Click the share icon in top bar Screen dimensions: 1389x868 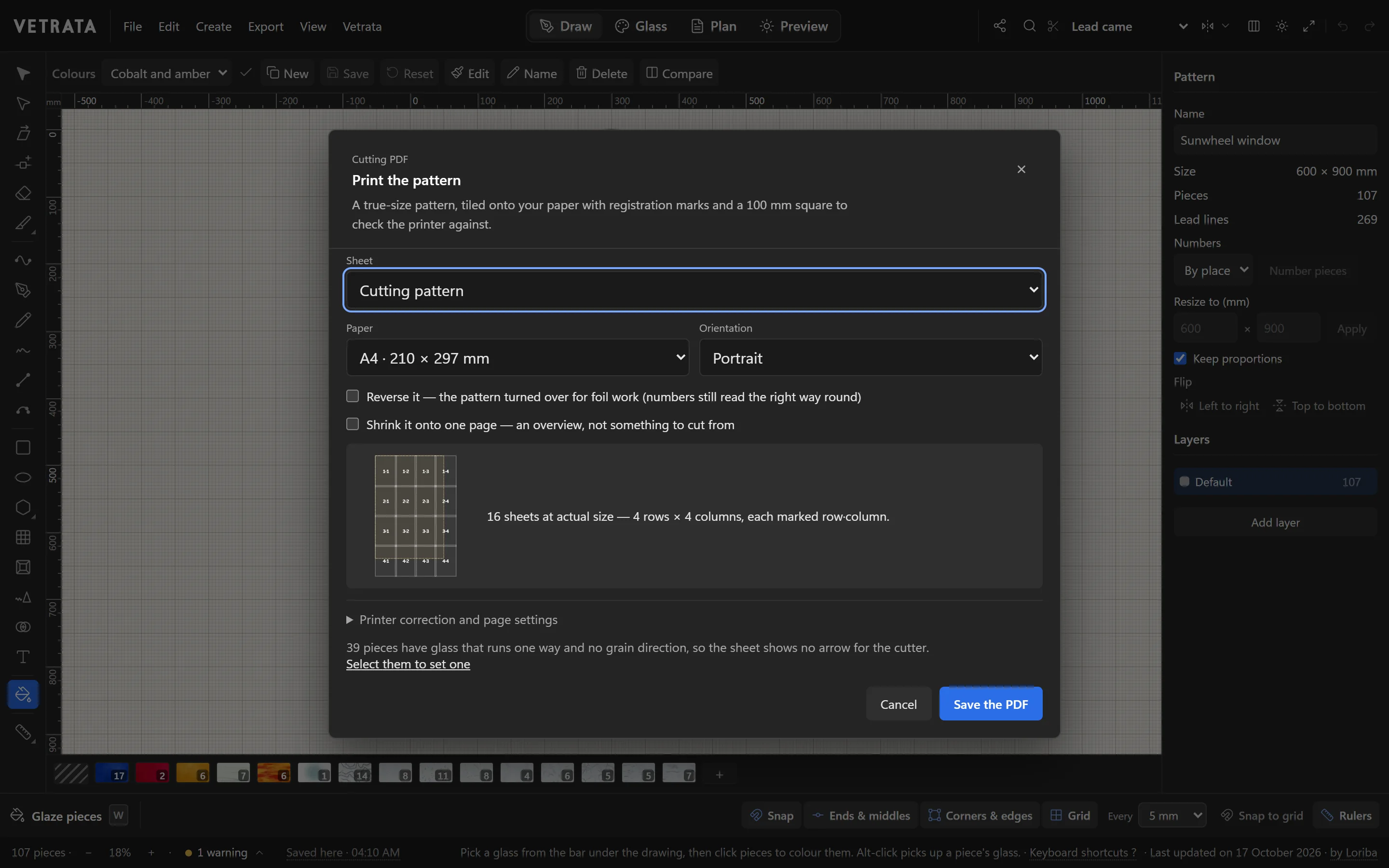tap(1000, 27)
